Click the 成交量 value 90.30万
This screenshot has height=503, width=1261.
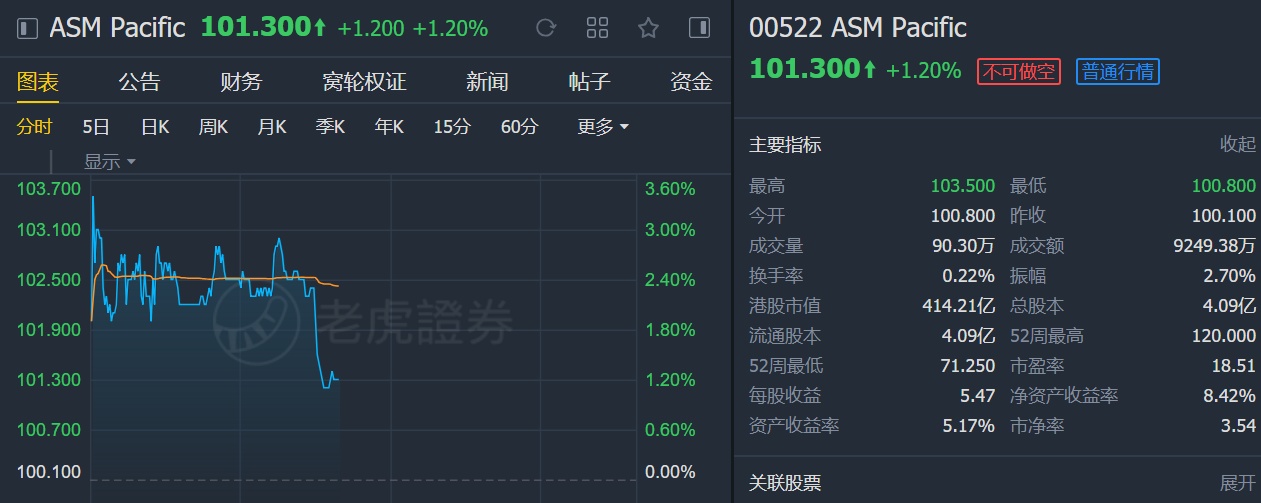(x=964, y=246)
